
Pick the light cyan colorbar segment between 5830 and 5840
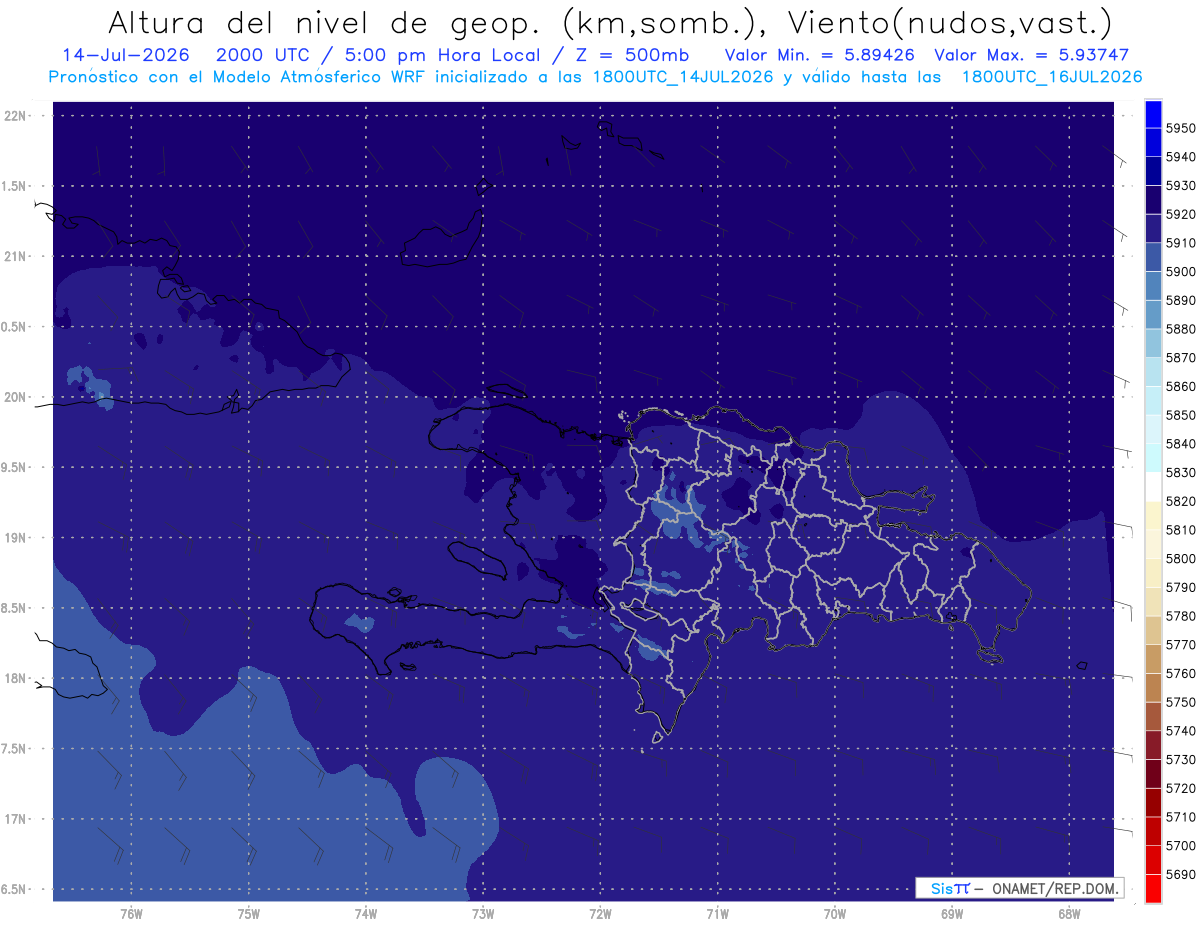tap(1153, 458)
